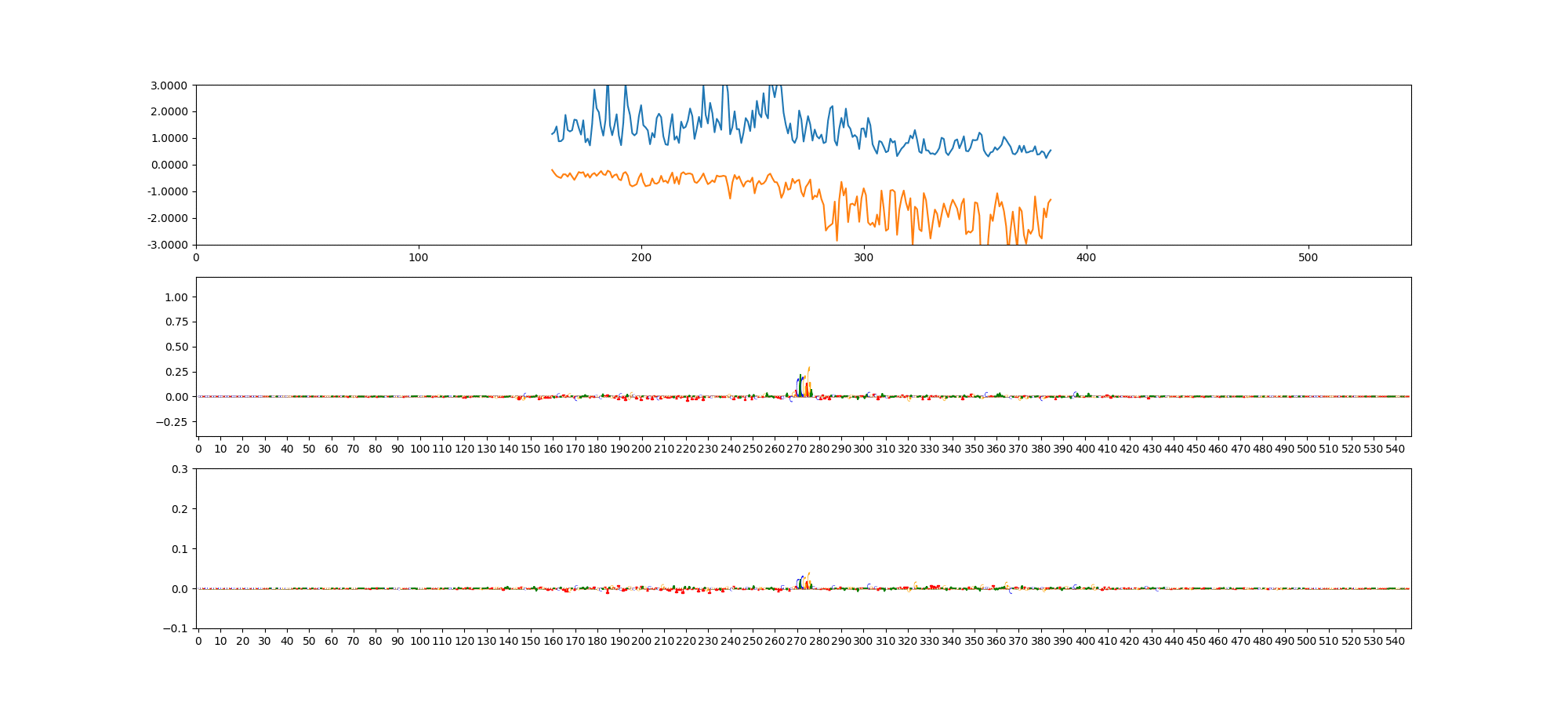Click x-axis tick label 0 in the middle plot

[198, 449]
